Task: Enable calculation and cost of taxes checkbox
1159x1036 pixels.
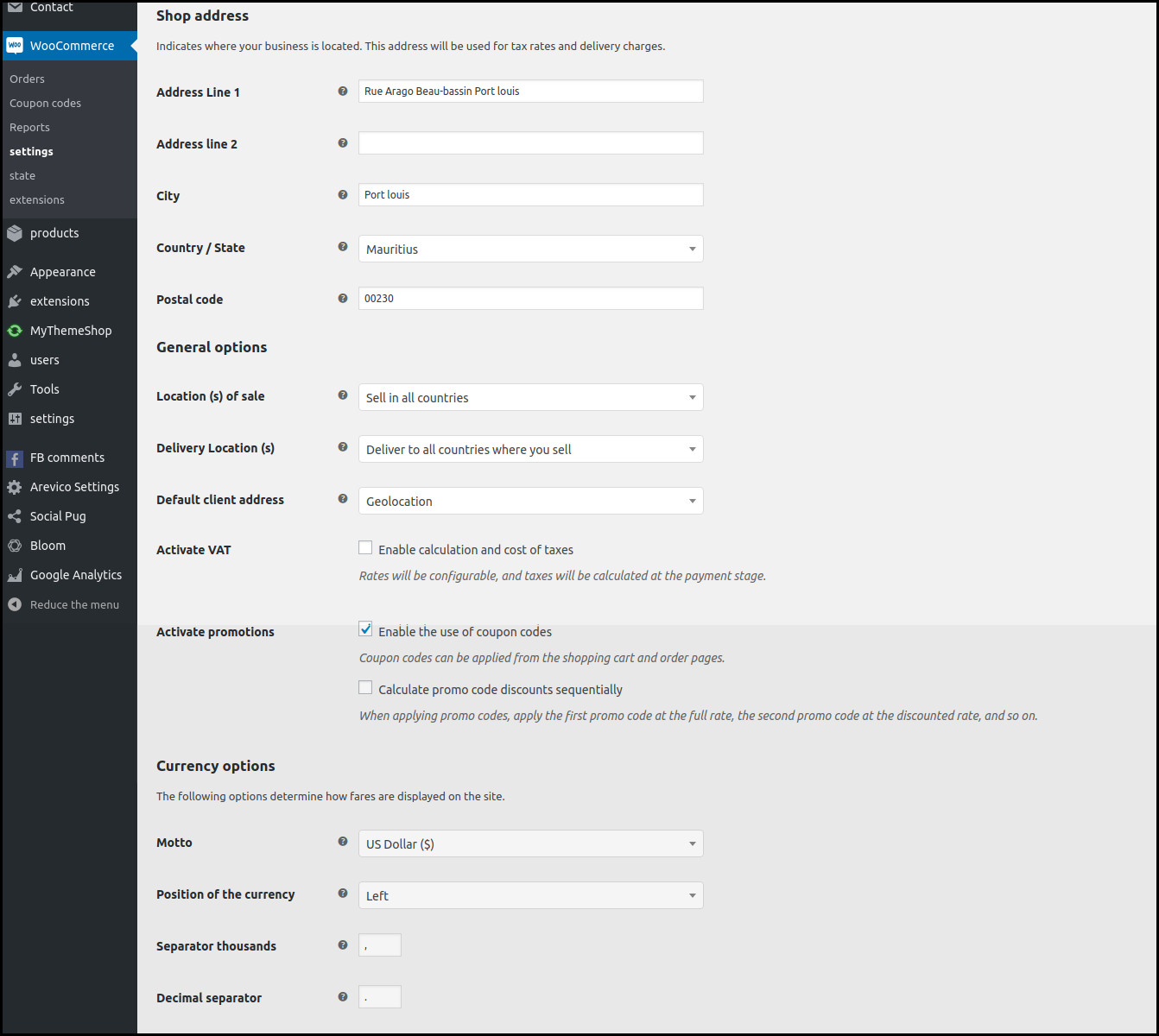Action: 365,547
